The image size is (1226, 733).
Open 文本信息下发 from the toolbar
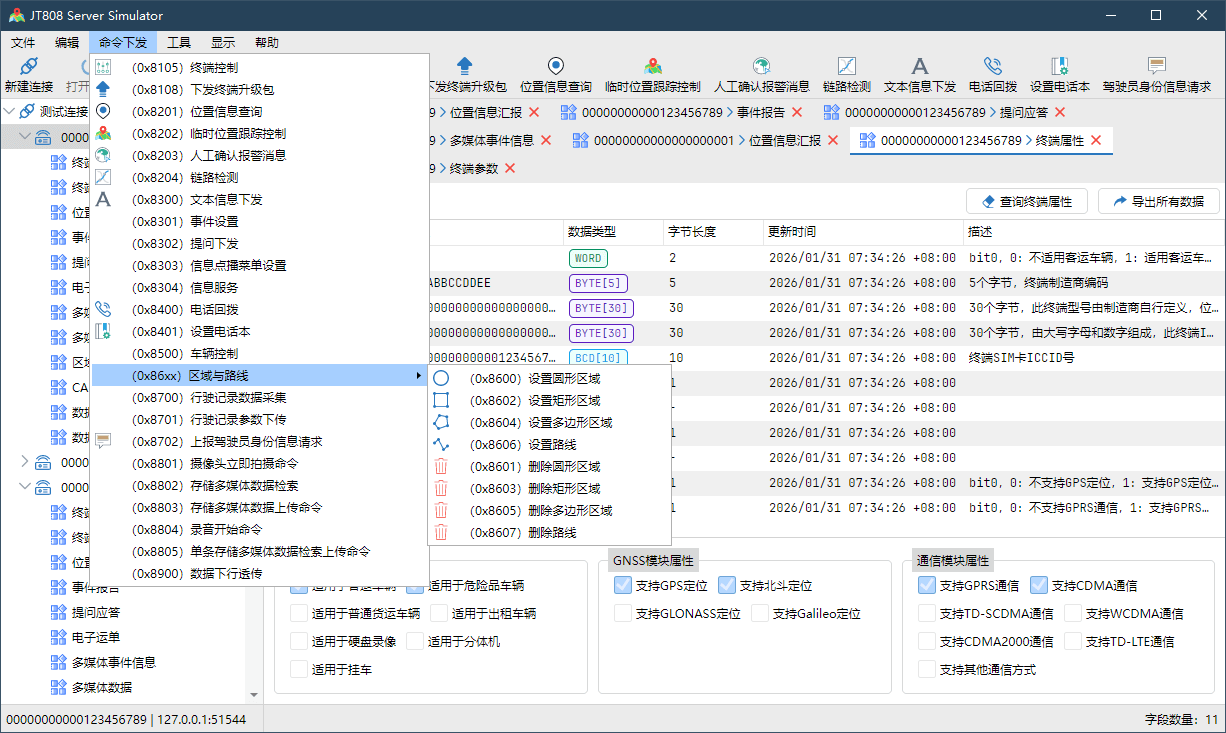click(919, 67)
